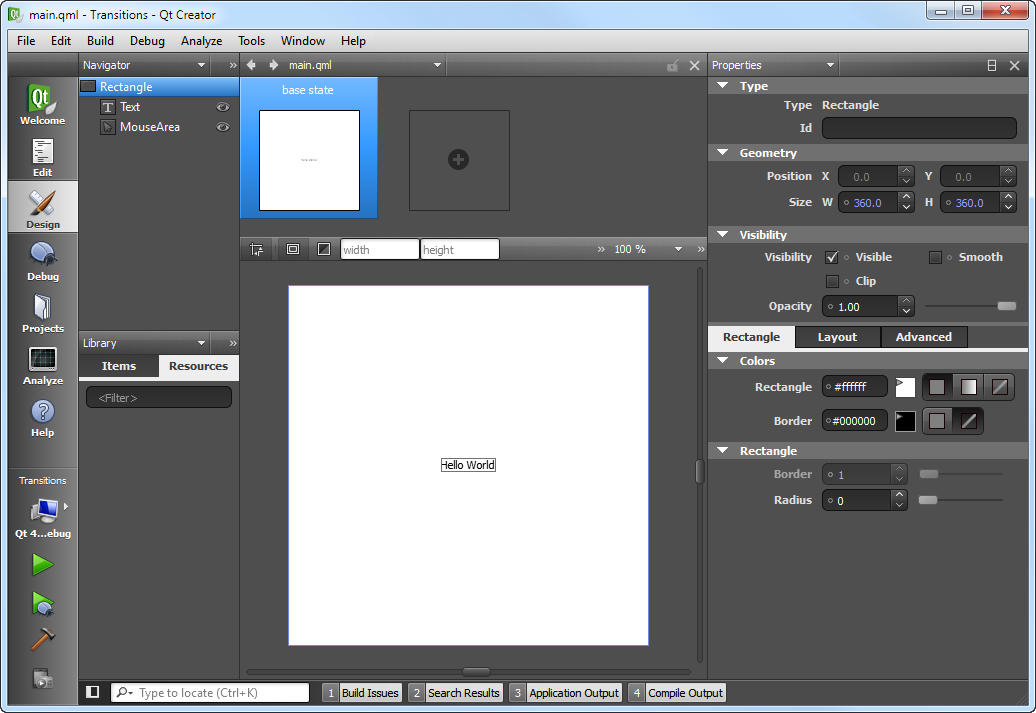Select the Rectangle item in Navigator
Image resolution: width=1036 pixels, height=713 pixels.
click(x=159, y=87)
